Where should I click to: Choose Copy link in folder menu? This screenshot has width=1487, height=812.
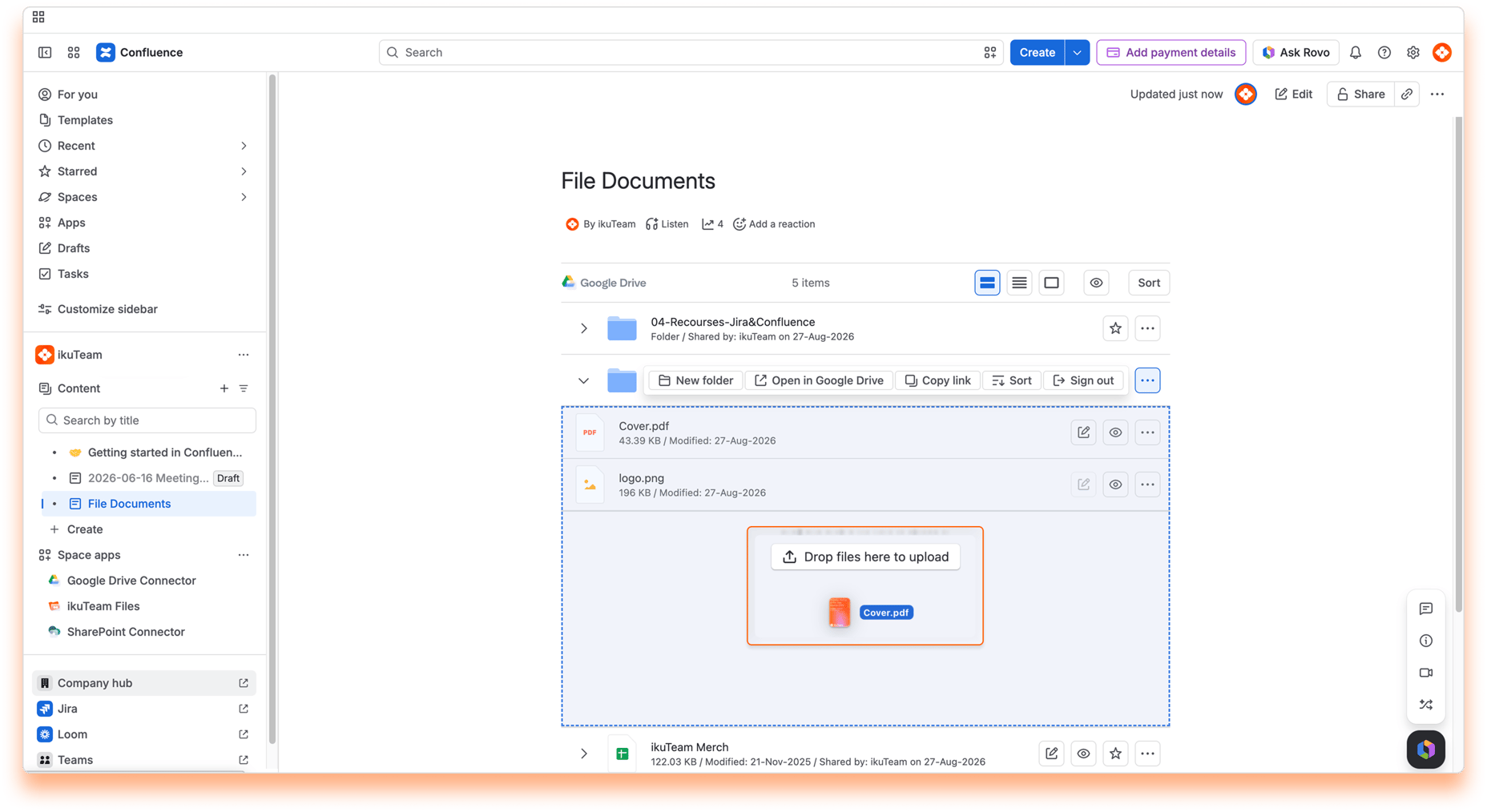coord(937,380)
